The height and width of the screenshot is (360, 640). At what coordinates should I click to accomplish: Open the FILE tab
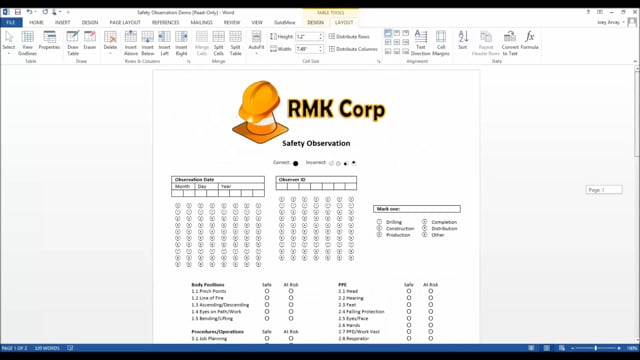pyautogui.click(x=11, y=22)
